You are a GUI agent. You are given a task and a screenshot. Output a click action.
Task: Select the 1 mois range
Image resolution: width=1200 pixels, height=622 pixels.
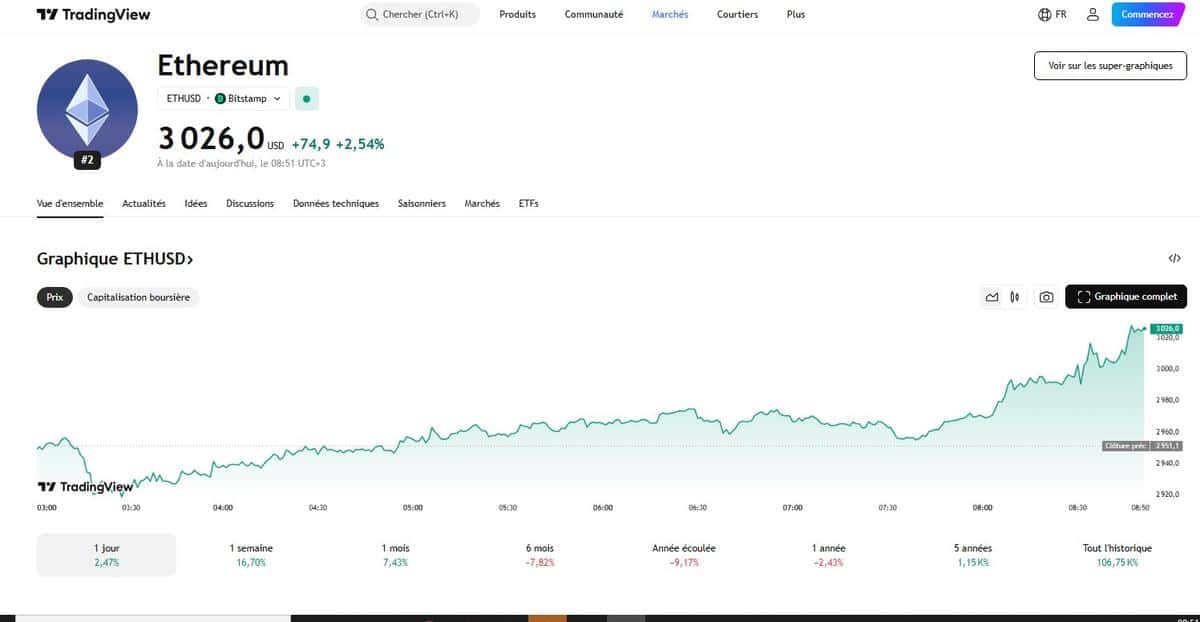click(x=395, y=555)
